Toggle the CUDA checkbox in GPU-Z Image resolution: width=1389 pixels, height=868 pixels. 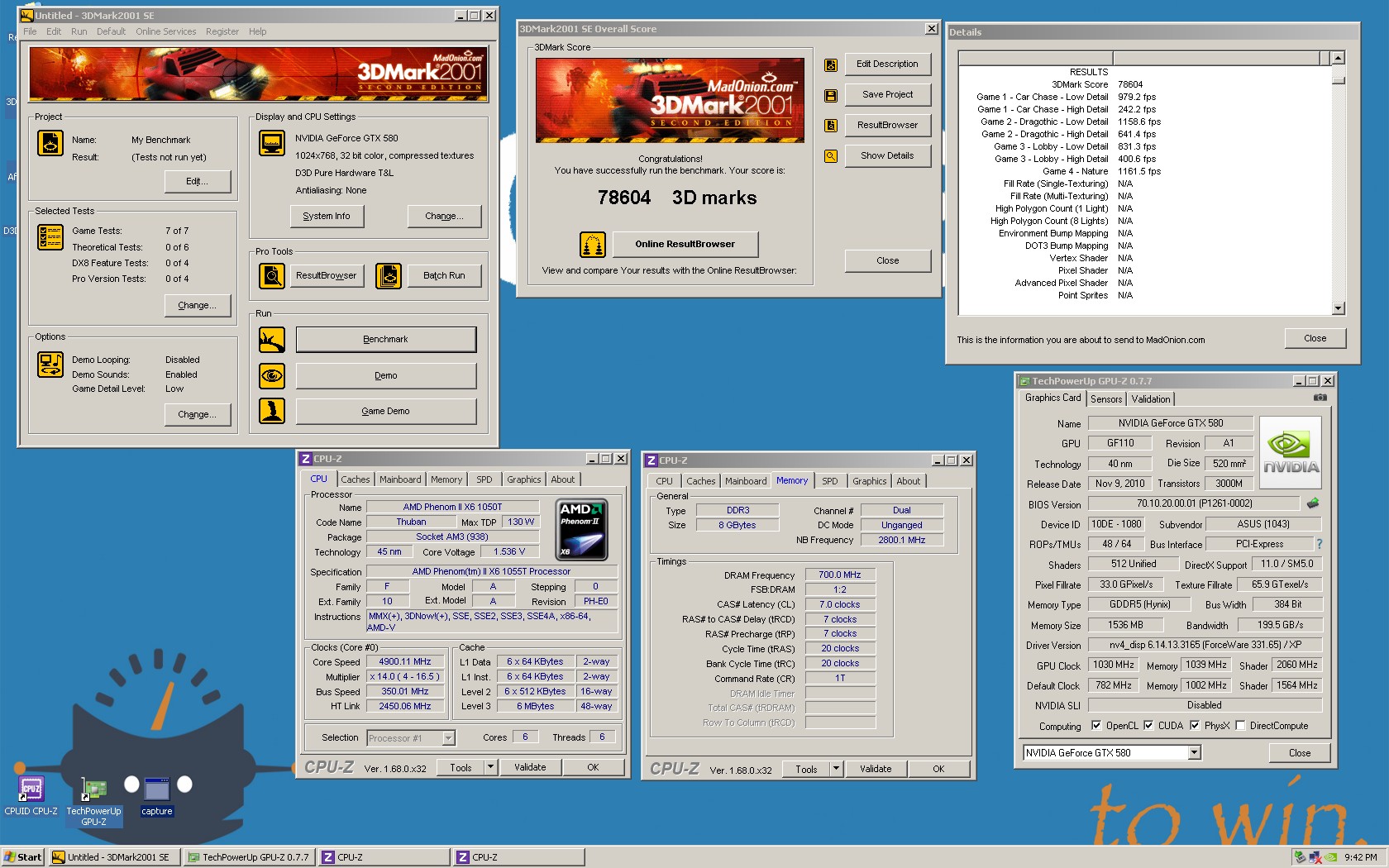tap(1148, 726)
